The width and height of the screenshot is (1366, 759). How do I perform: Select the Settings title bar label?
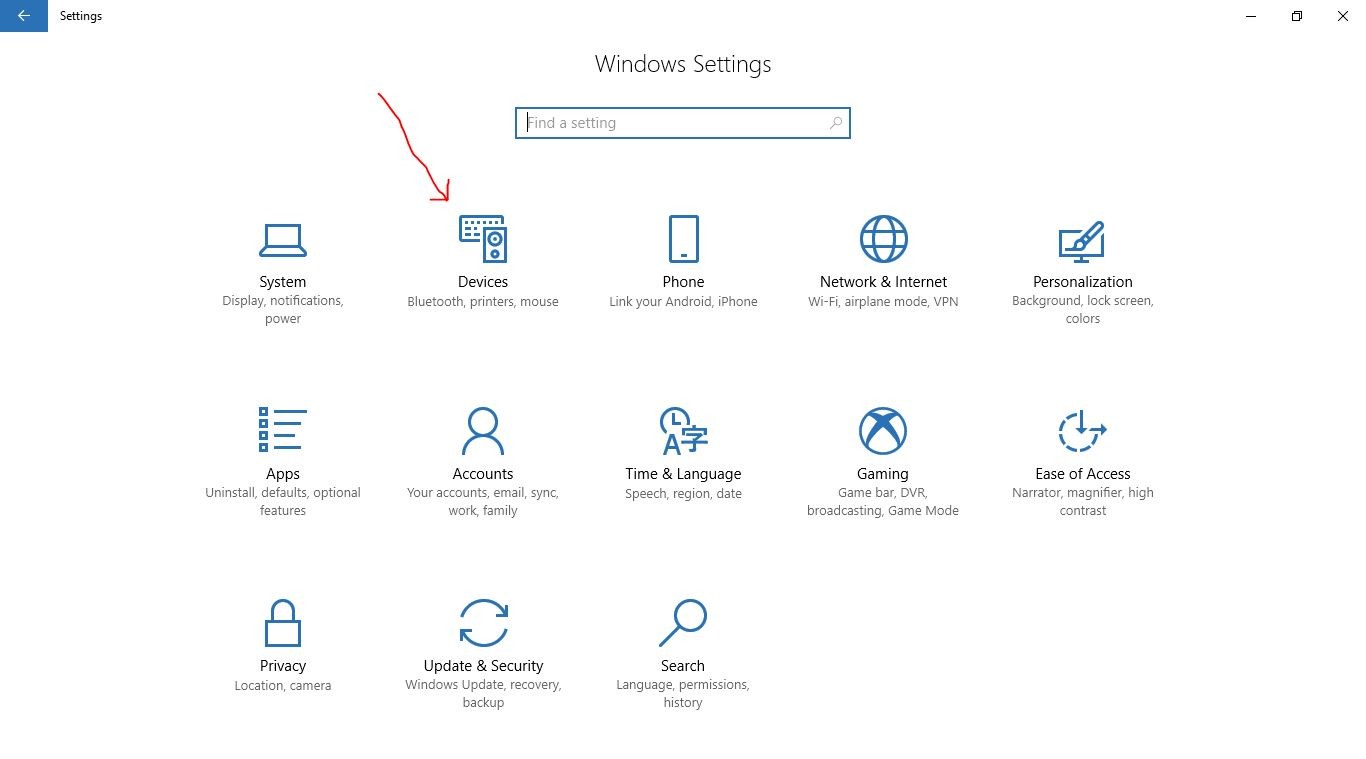[x=80, y=16]
